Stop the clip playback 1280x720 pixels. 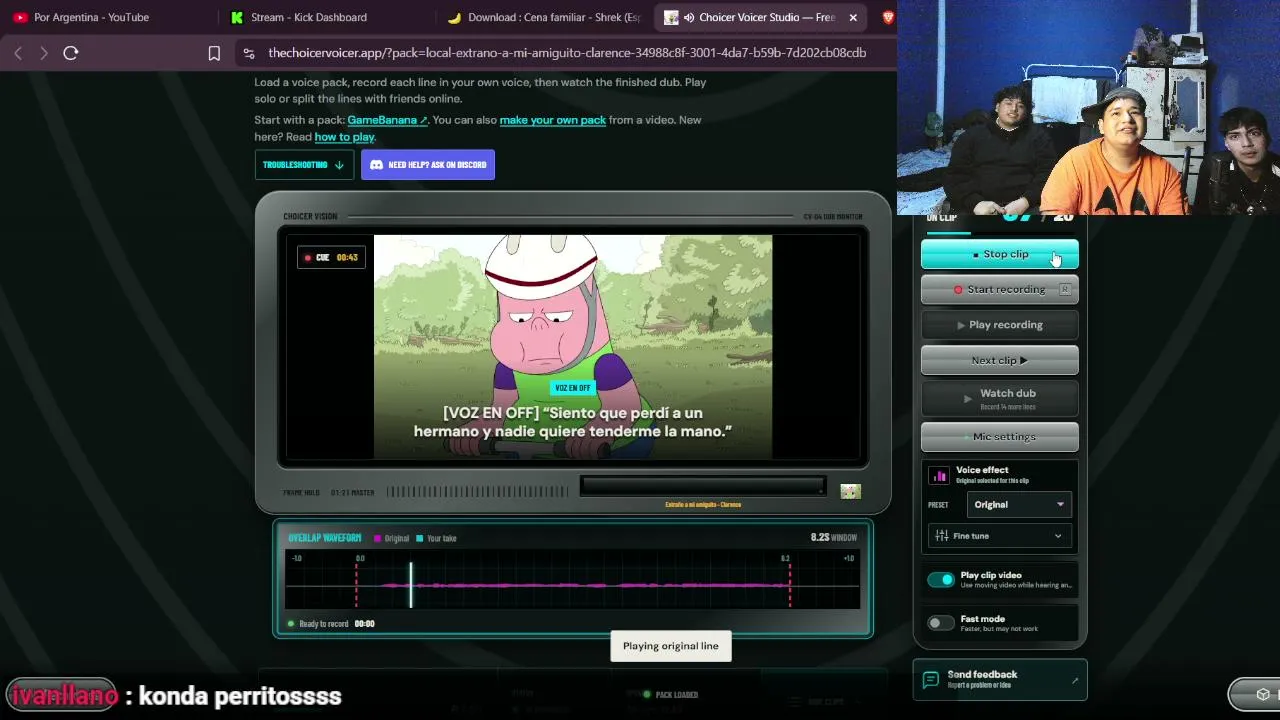(1000, 254)
